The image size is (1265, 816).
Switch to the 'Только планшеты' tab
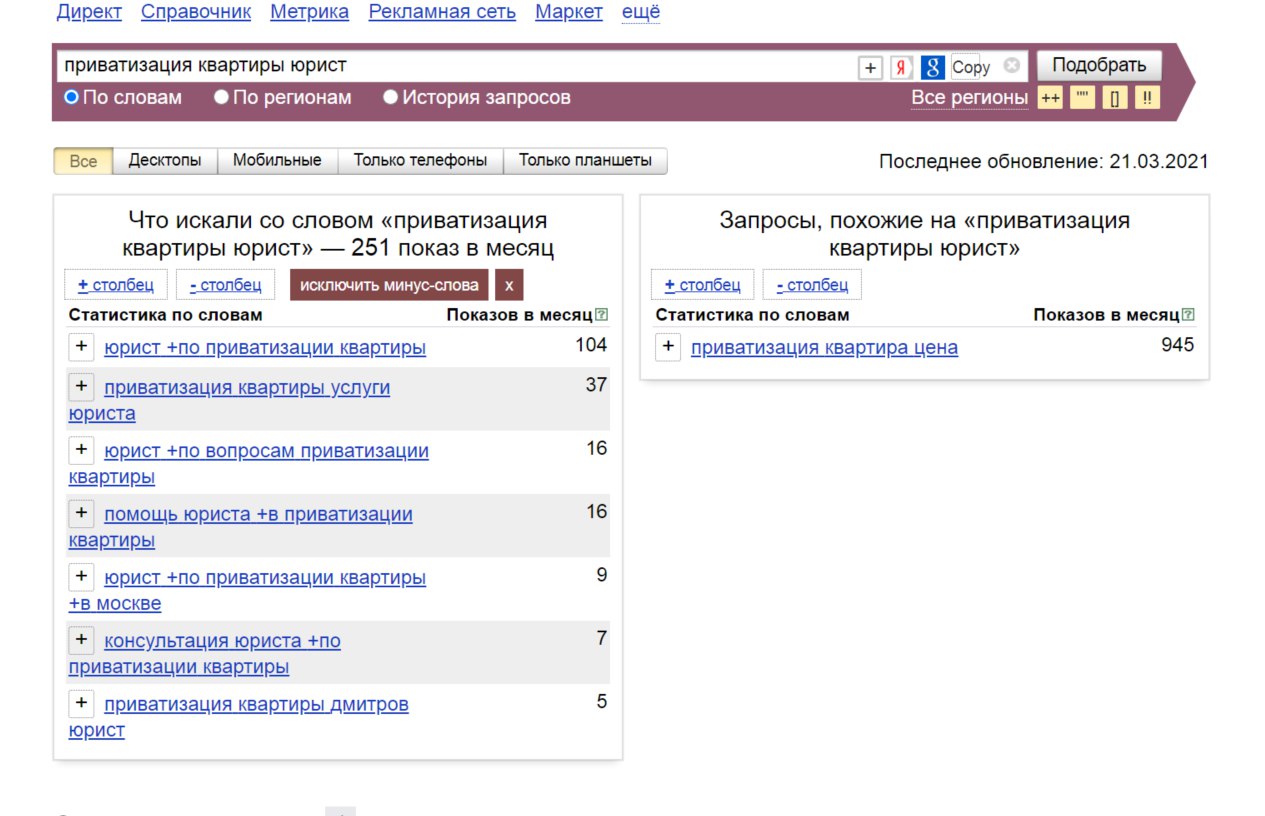(585, 160)
